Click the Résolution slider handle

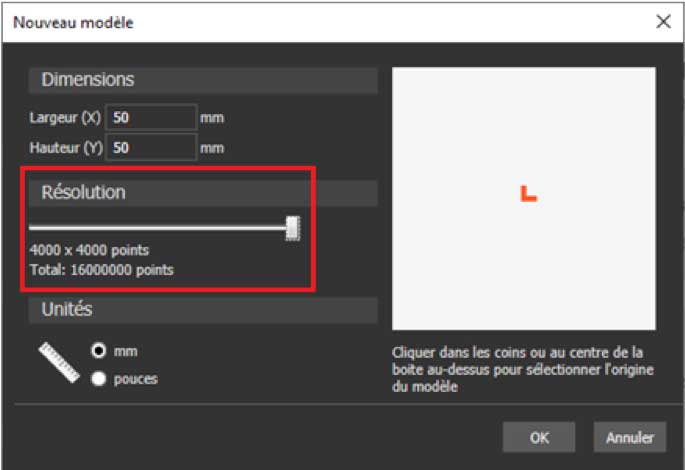[293, 228]
